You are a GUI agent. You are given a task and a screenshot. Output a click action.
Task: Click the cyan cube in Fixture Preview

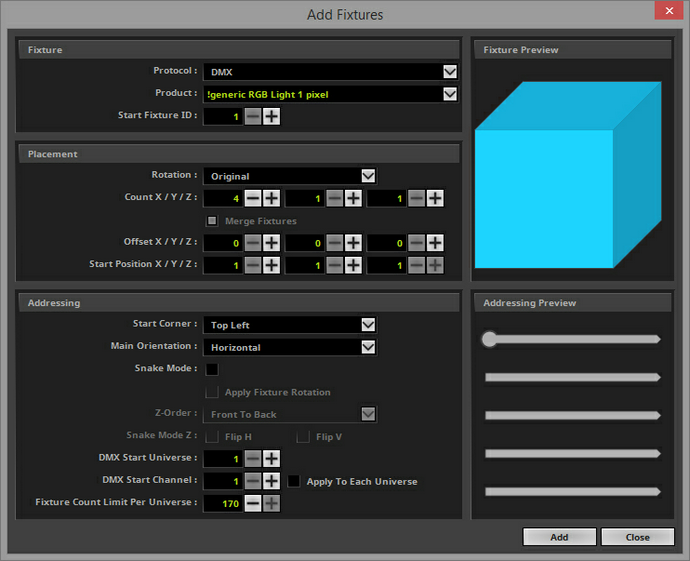click(568, 176)
